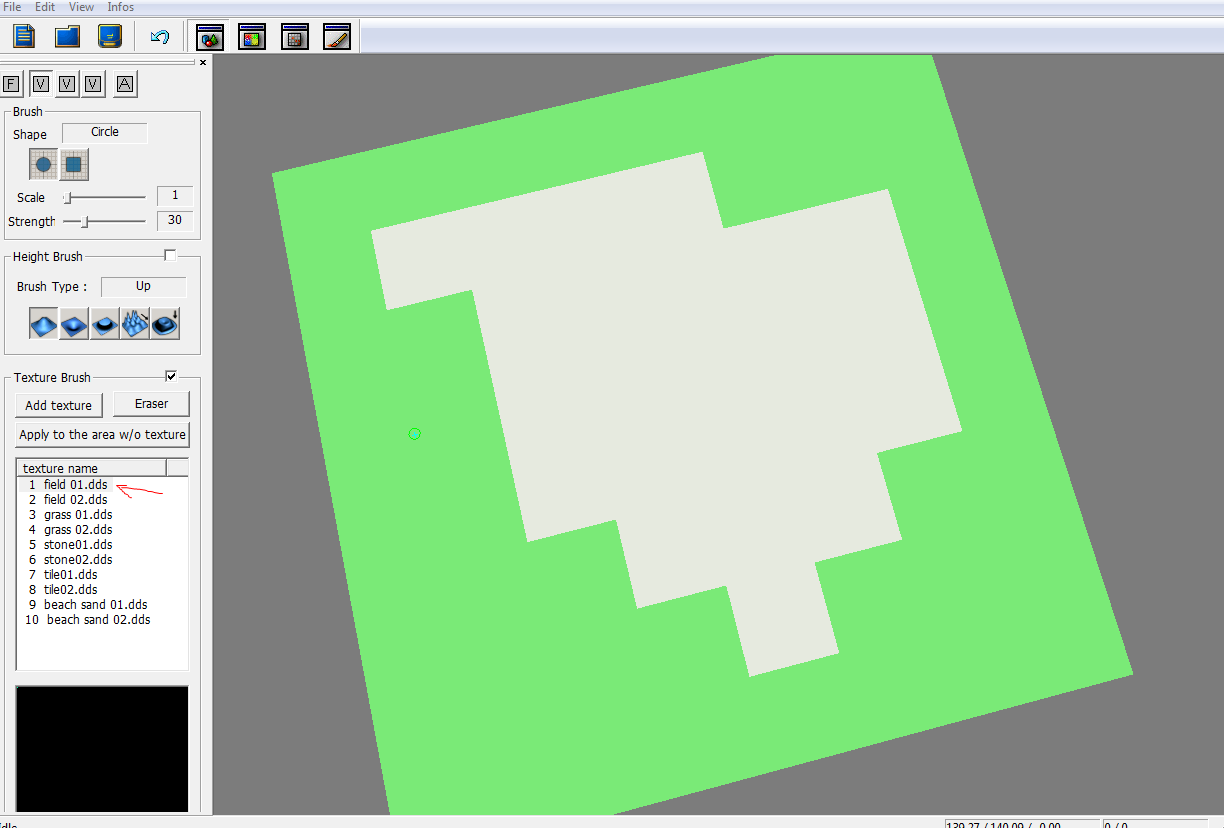Select the lower-terrain dip height brush
The height and width of the screenshot is (828, 1224).
[74, 323]
